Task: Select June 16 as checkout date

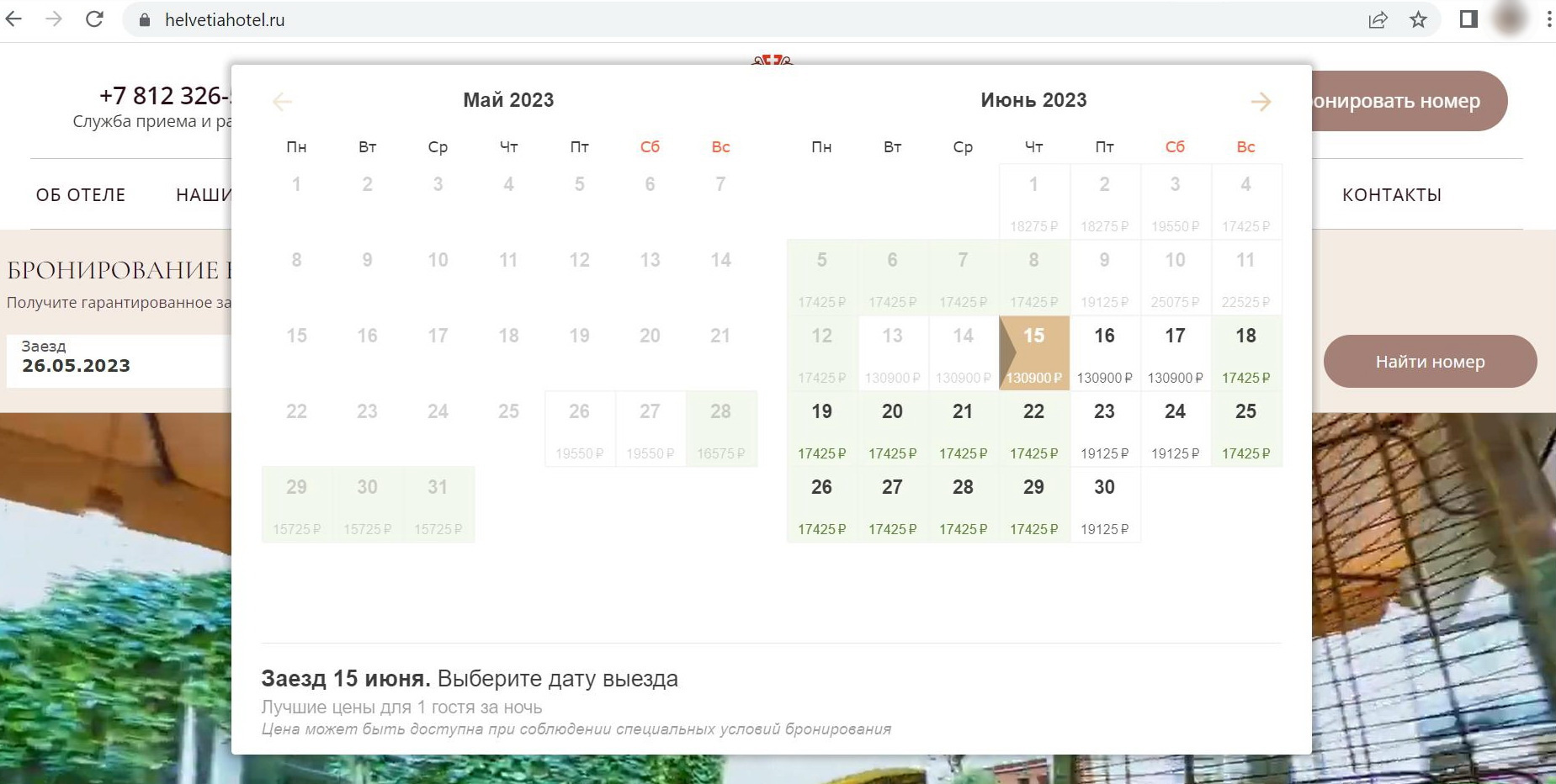Action: (x=1104, y=352)
